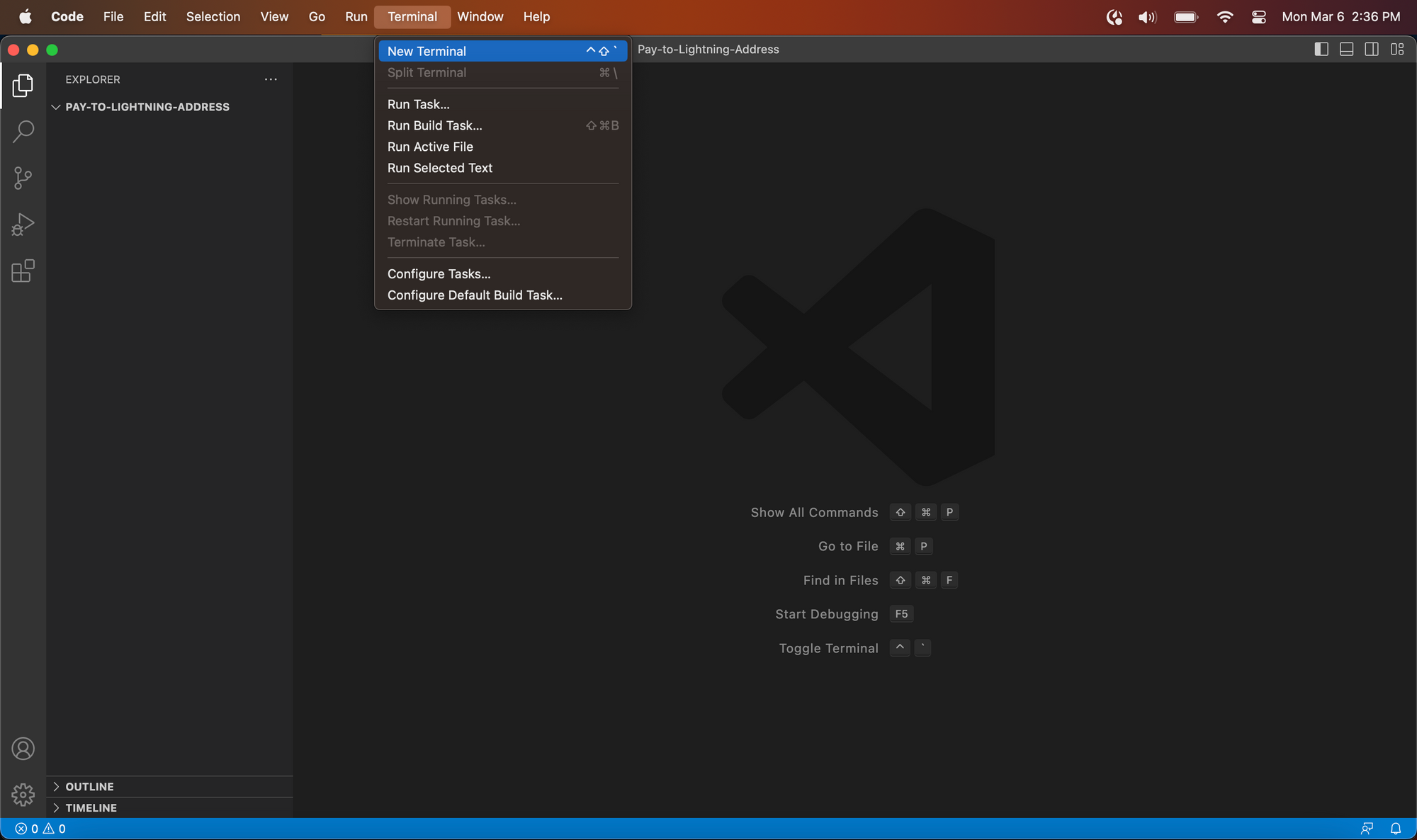
Task: Click the Wi-Fi icon in menu bar
Action: click(x=1224, y=17)
